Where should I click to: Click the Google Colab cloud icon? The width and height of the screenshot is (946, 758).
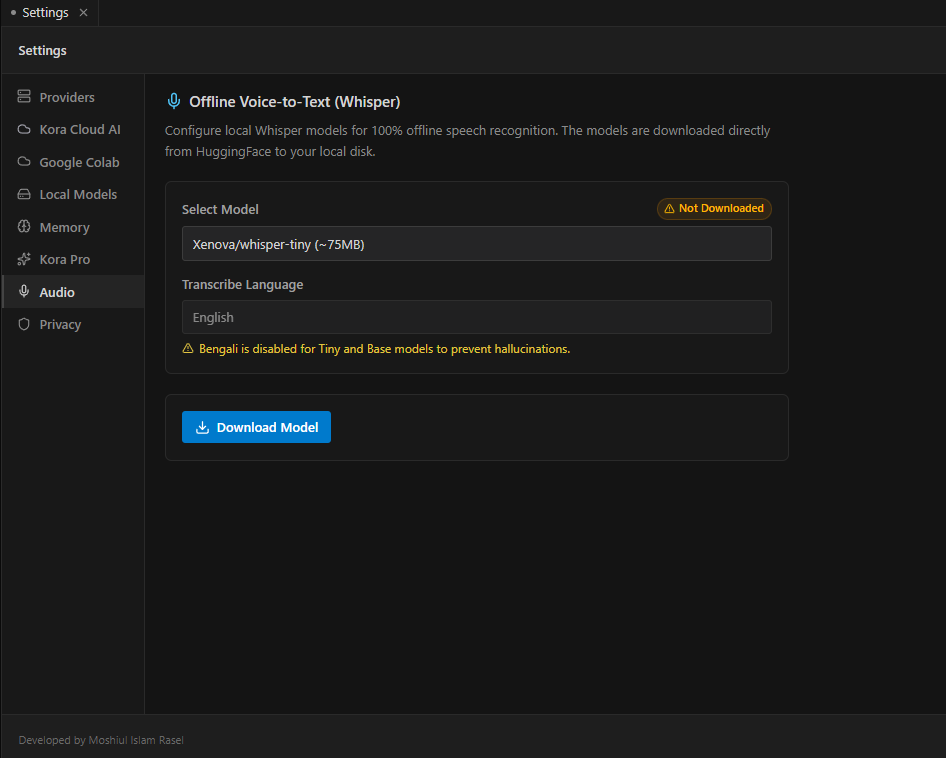pyautogui.click(x=24, y=162)
